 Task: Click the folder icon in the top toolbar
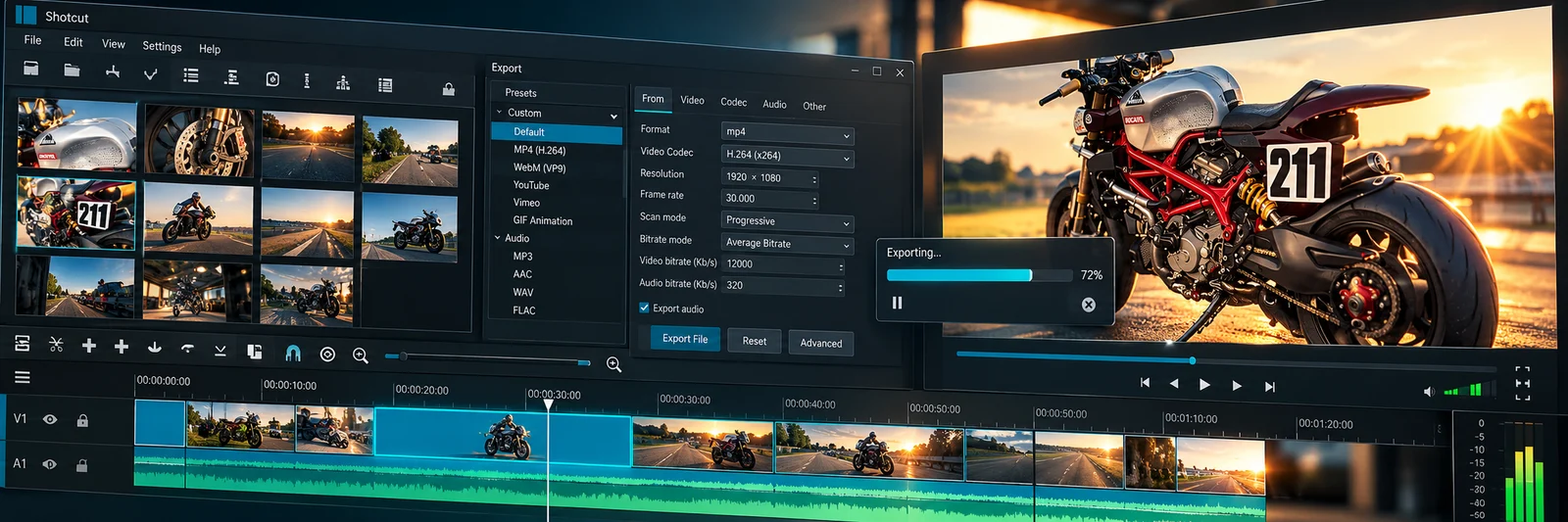(x=72, y=70)
